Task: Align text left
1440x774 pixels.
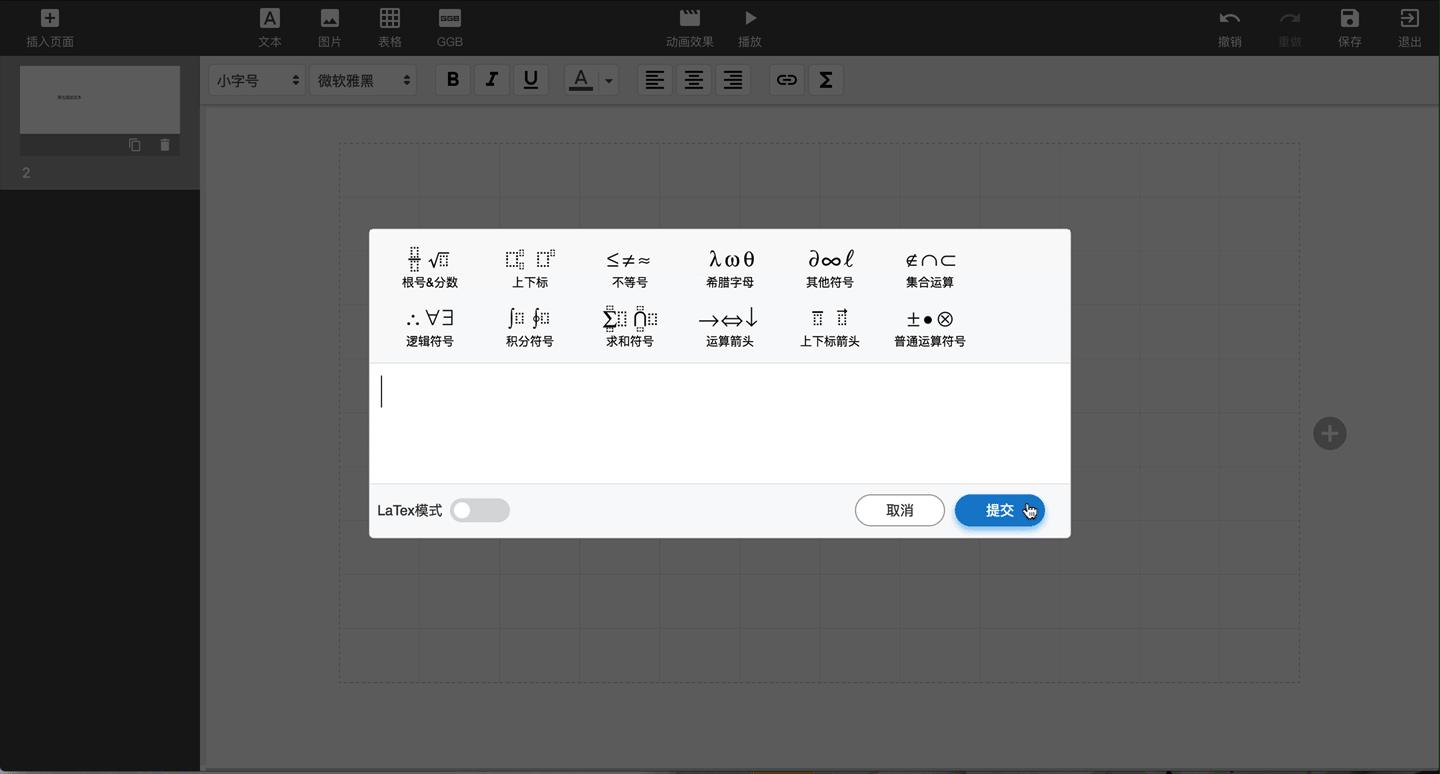Action: (x=654, y=80)
